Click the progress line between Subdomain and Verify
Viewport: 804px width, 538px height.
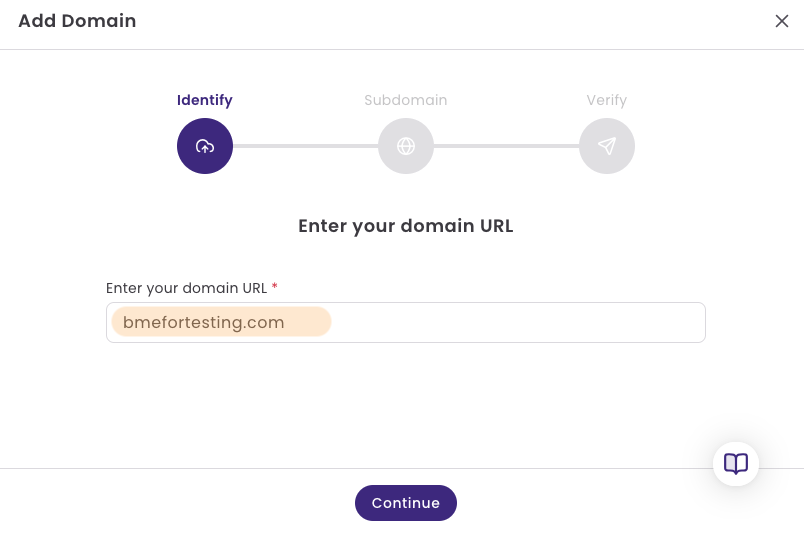click(506, 146)
